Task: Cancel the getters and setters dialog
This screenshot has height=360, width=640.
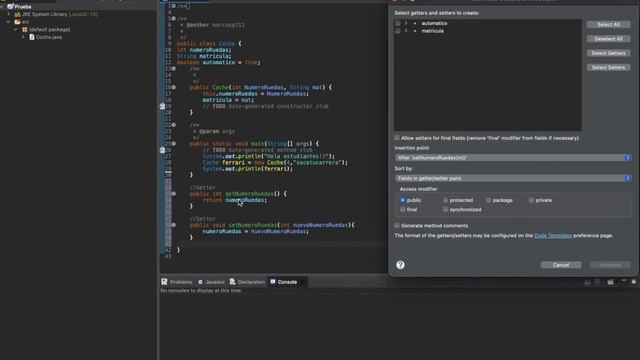Action: click(561, 265)
